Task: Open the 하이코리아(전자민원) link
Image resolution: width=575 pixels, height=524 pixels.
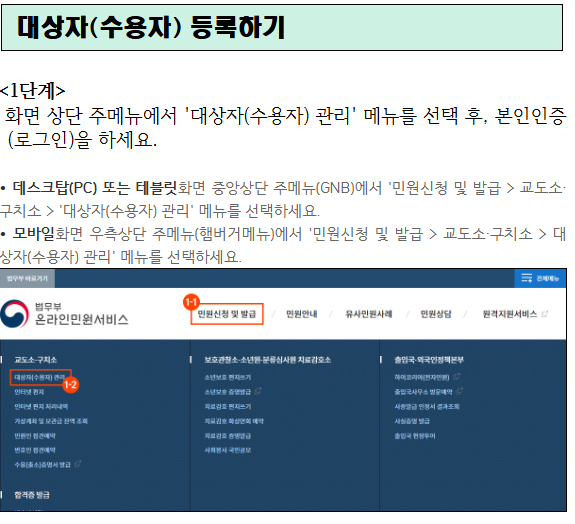Action: [x=422, y=377]
